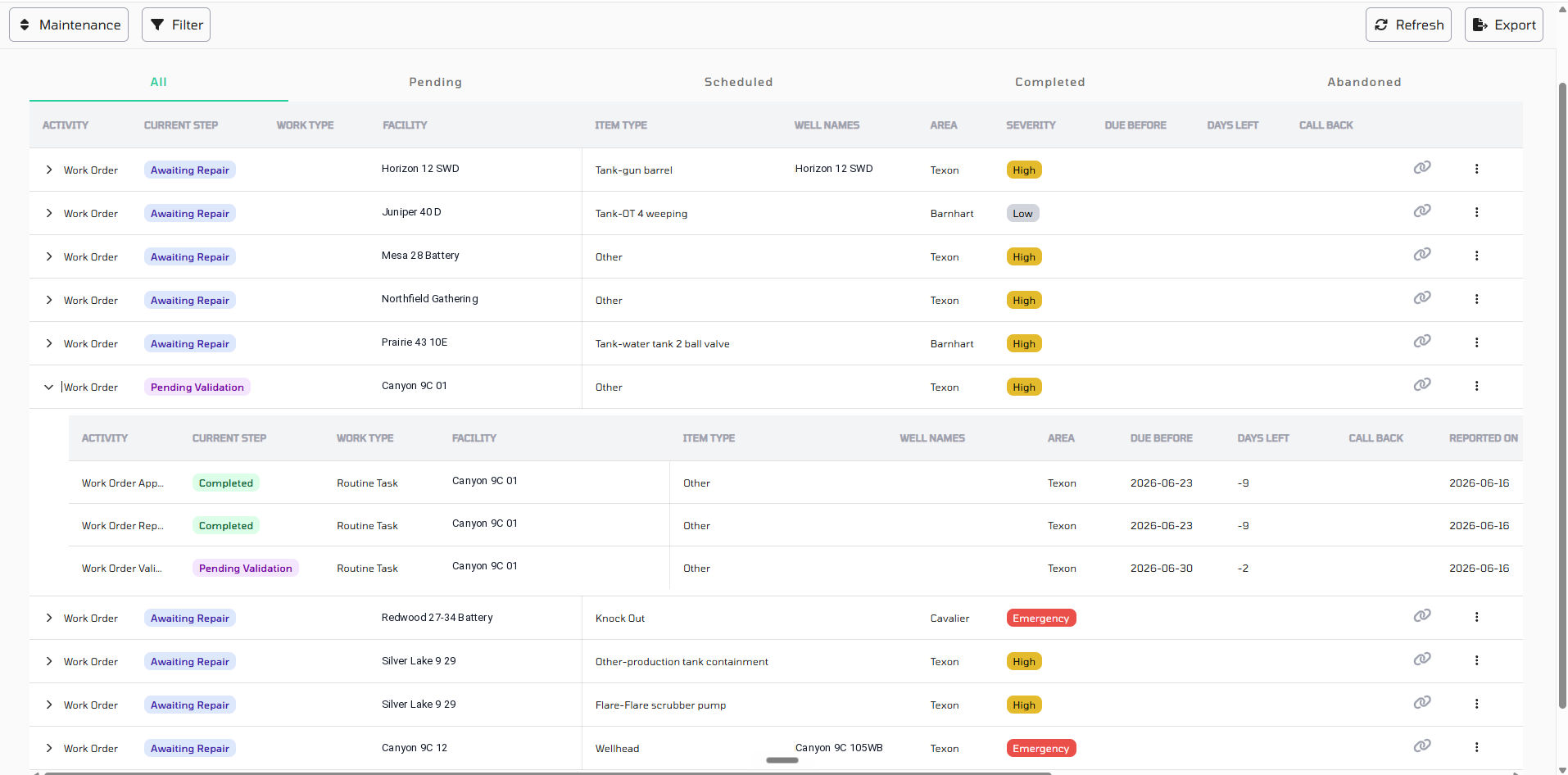Select the All tab
Viewport: 1568px width, 775px height.
159,82
